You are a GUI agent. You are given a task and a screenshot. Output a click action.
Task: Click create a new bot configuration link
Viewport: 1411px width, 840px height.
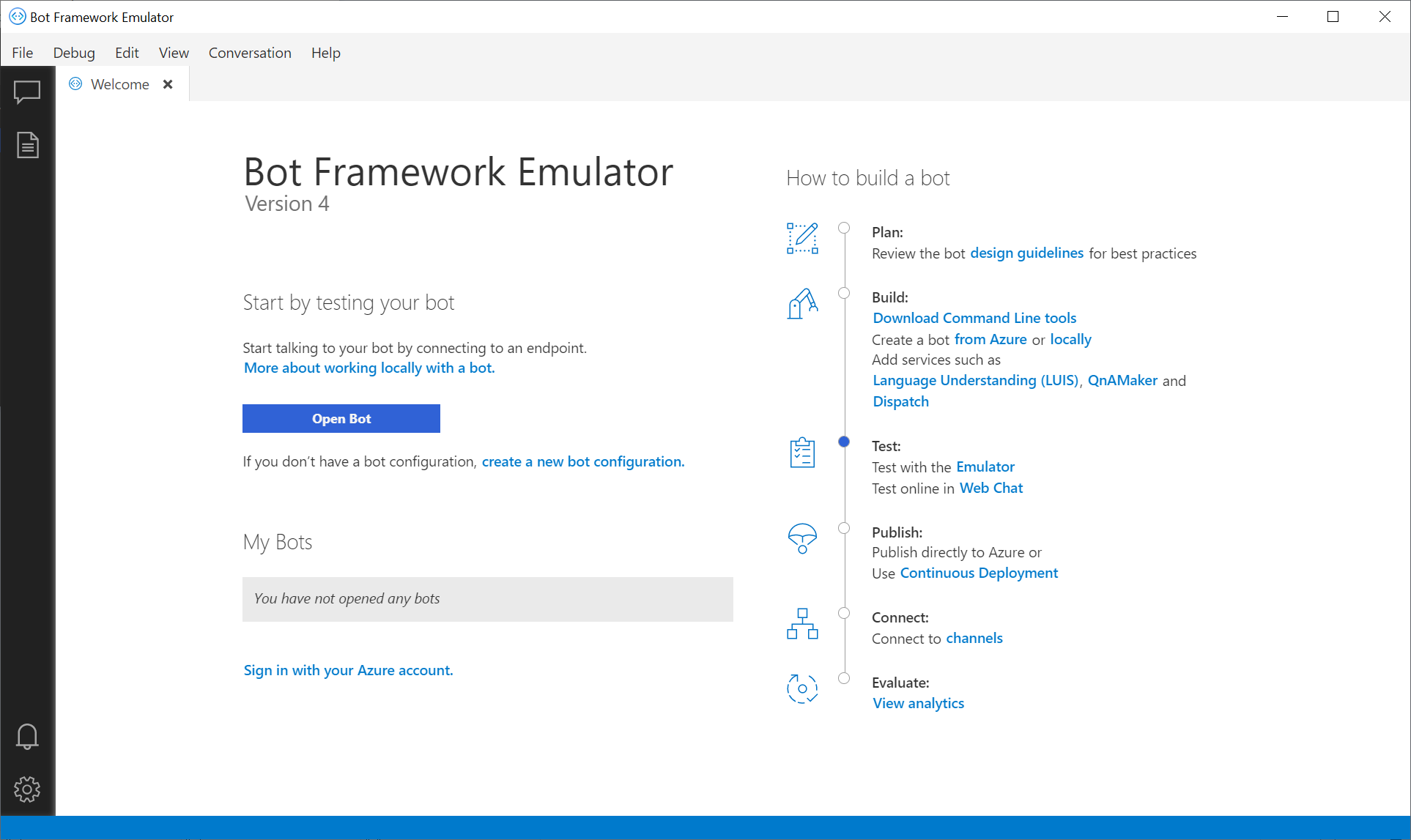[583, 461]
